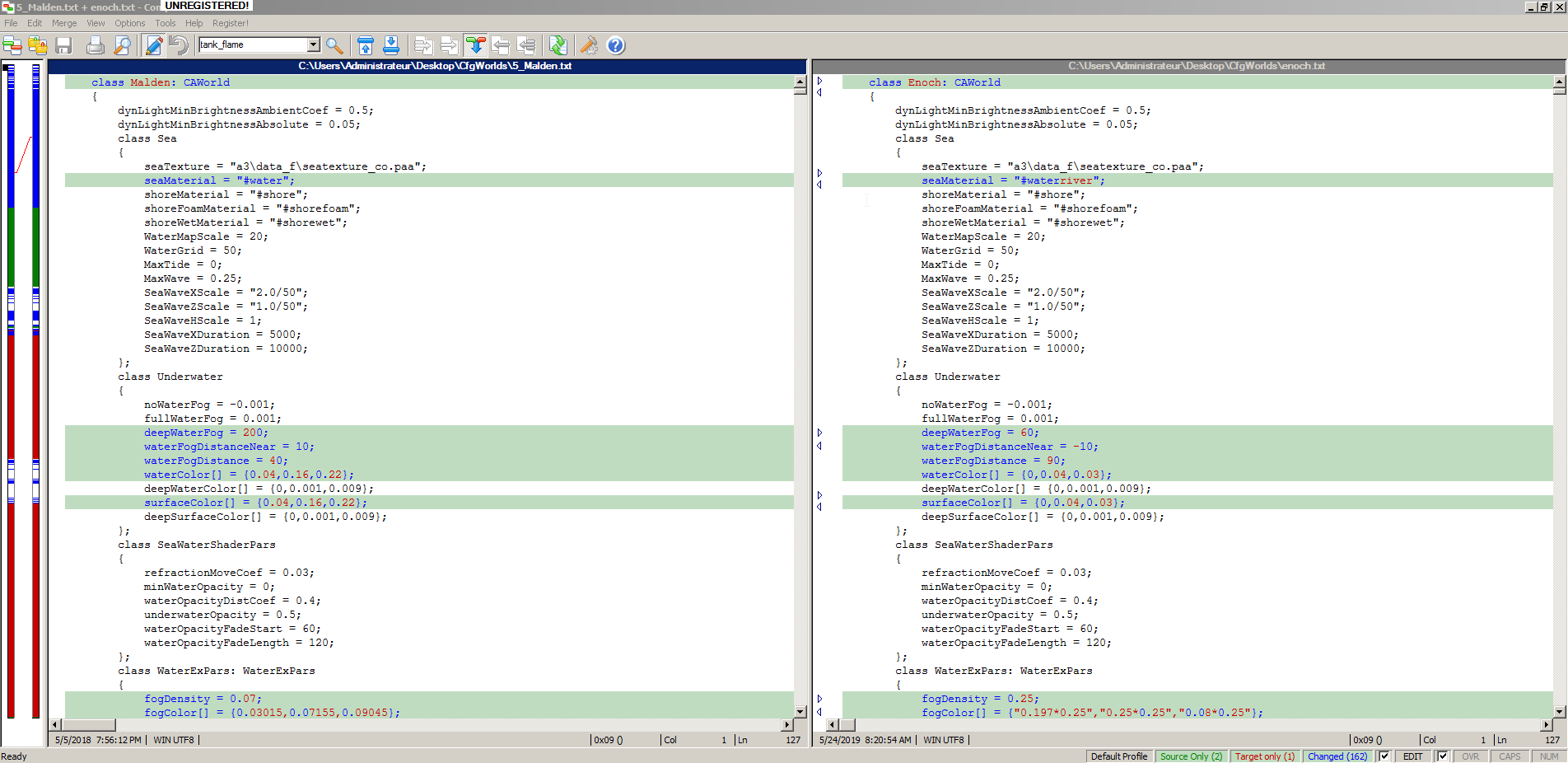
Task: Open the Options menu
Action: click(129, 23)
